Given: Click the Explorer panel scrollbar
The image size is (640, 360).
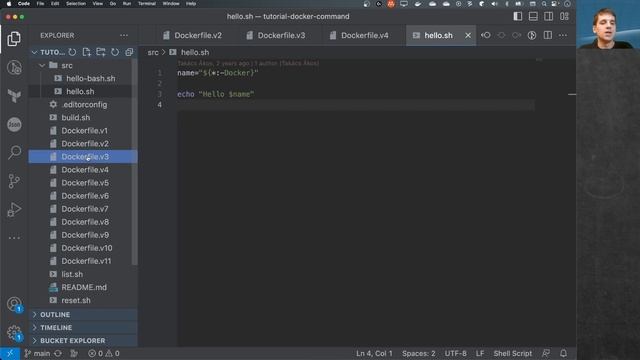Looking at the screenshot, I should [x=135, y=162].
